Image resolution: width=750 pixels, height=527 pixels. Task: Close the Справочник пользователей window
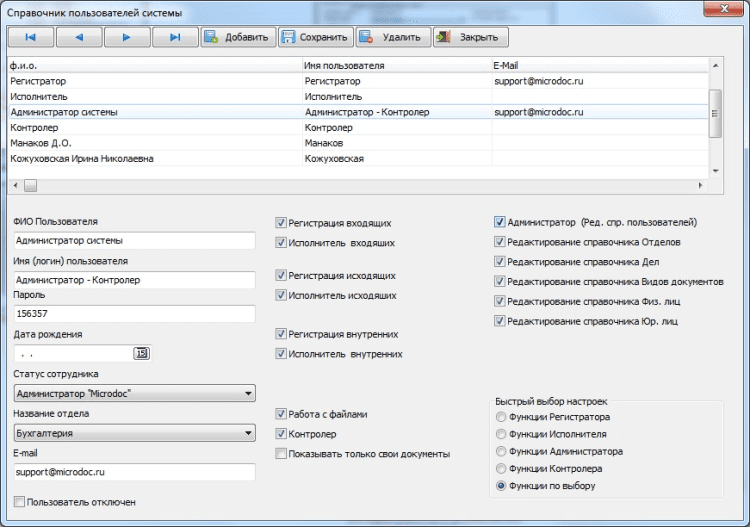pos(725,8)
